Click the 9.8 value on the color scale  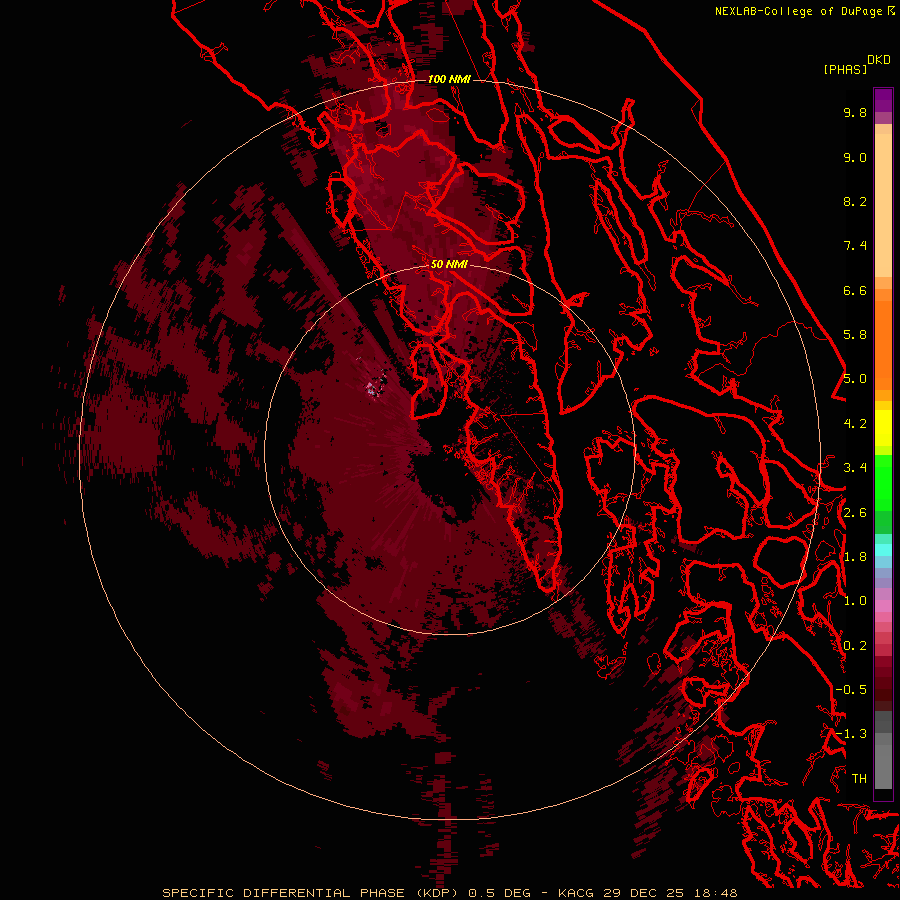pos(855,112)
